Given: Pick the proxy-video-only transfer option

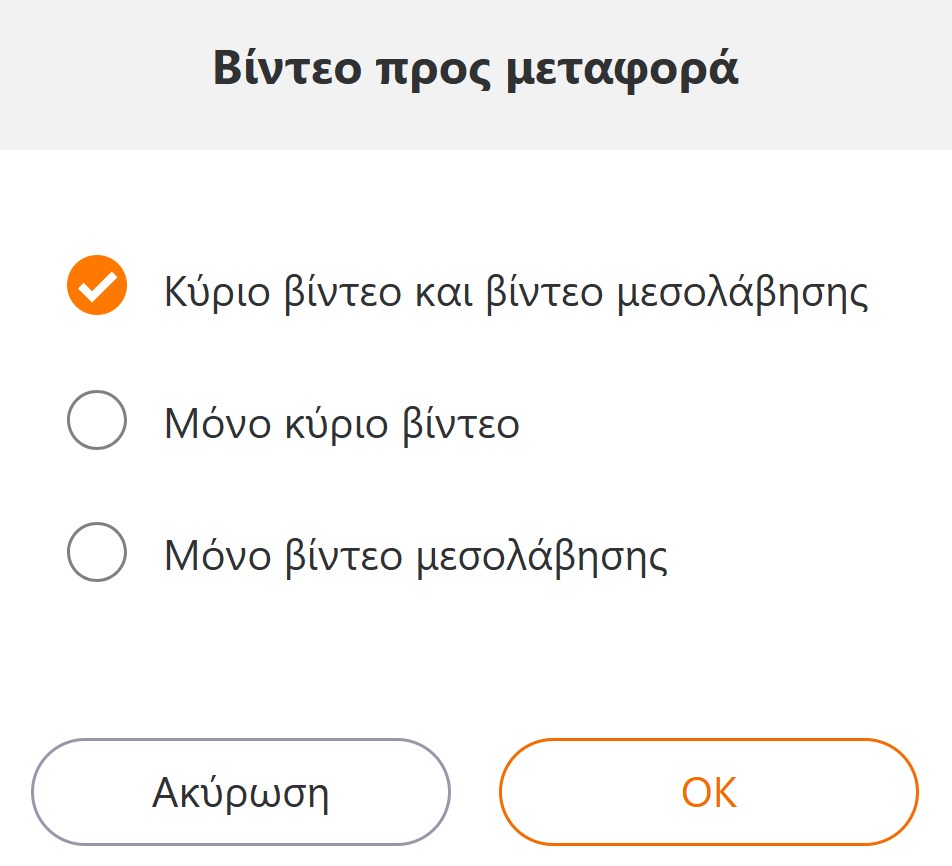Looking at the screenshot, I should coord(97,552).
